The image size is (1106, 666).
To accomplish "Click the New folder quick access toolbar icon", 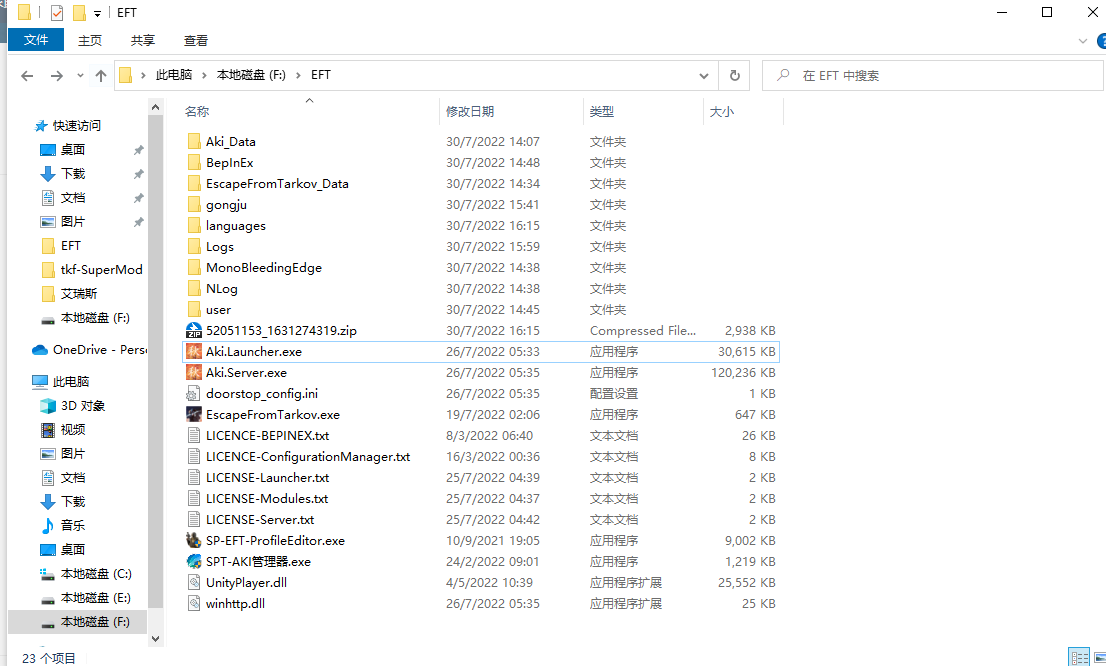I will coord(79,13).
